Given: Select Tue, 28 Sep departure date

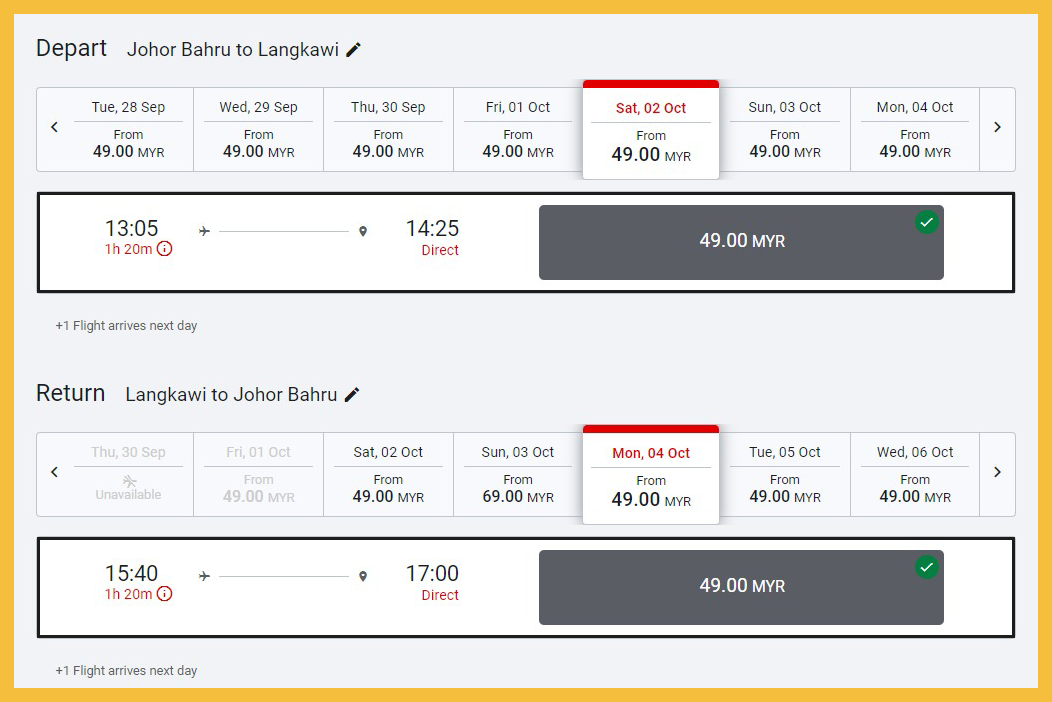Looking at the screenshot, I should coord(128,130).
